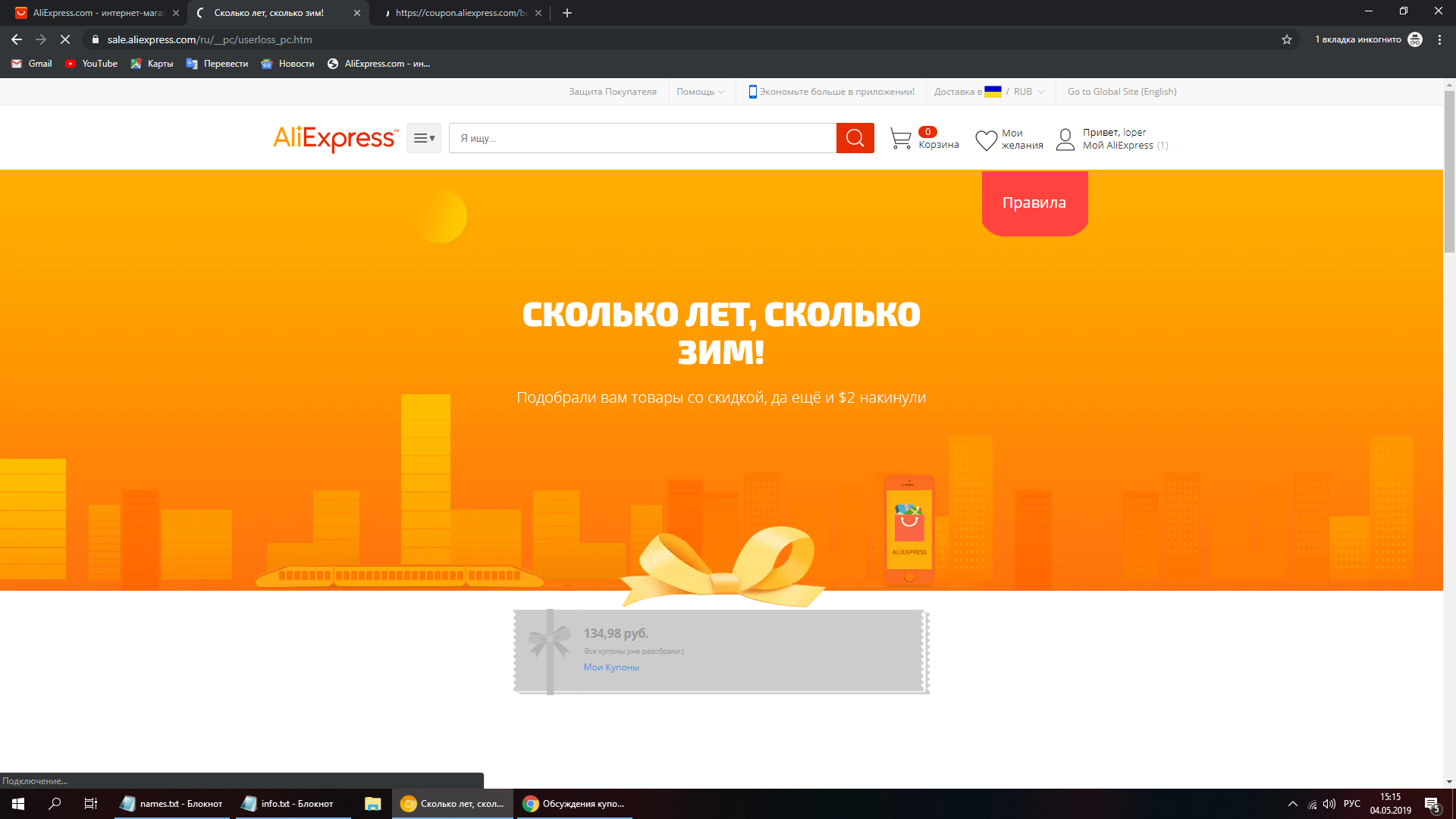Bookmark this page with the star icon
Screen dimensions: 1456x819
click(x=1287, y=39)
